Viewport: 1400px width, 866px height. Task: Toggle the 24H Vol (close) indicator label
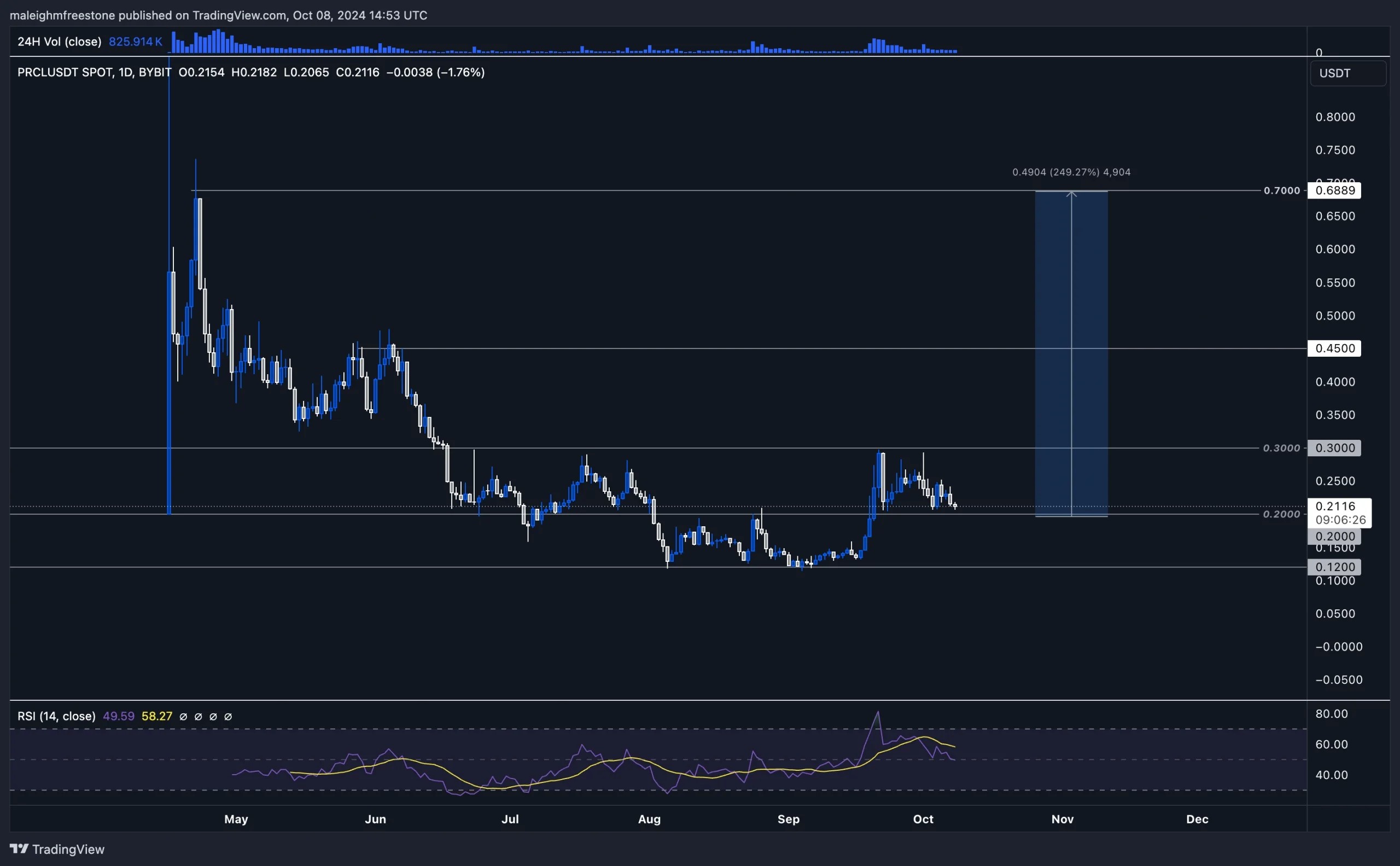[x=60, y=41]
